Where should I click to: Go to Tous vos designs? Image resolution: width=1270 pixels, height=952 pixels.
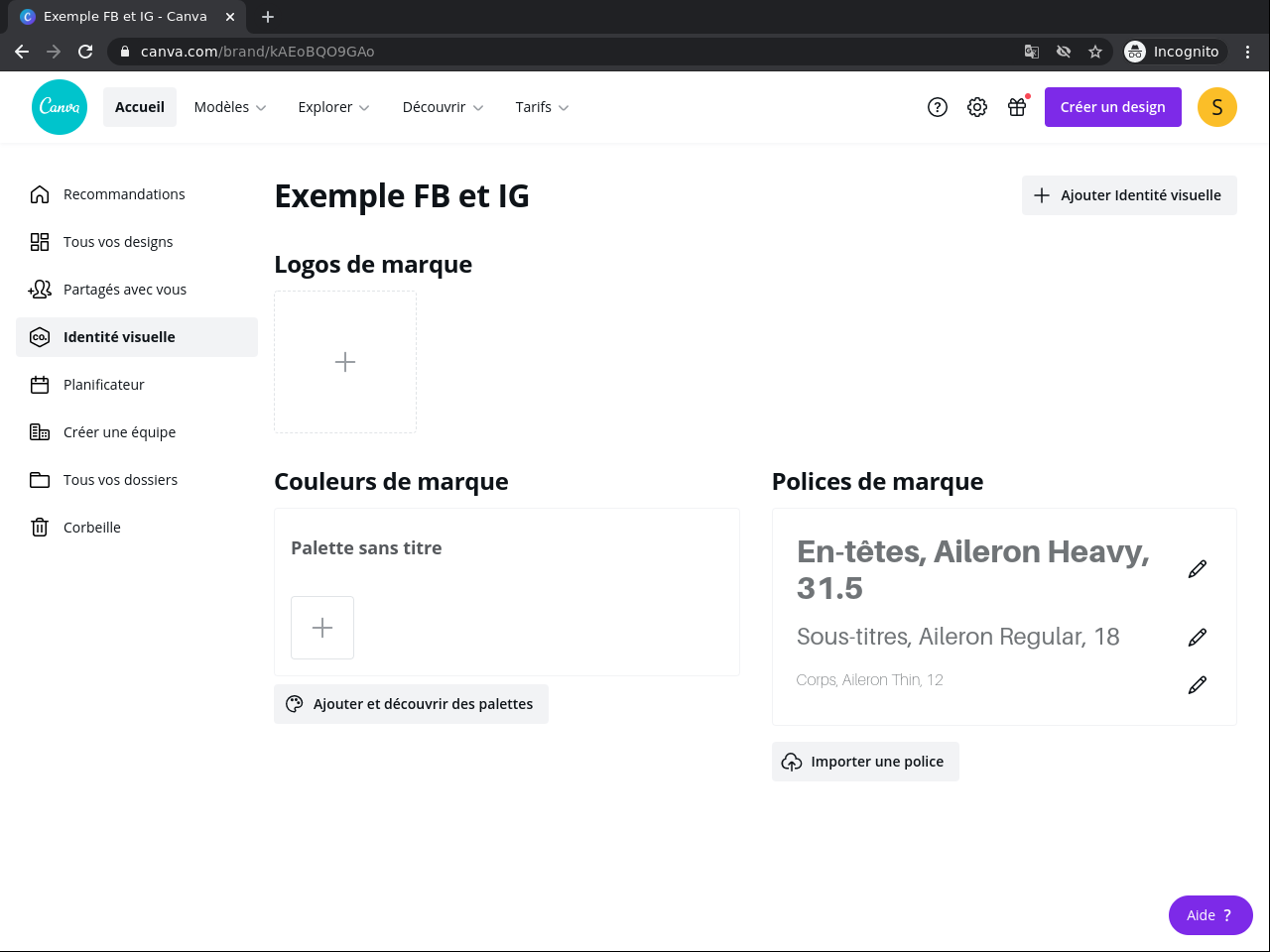pos(118,242)
